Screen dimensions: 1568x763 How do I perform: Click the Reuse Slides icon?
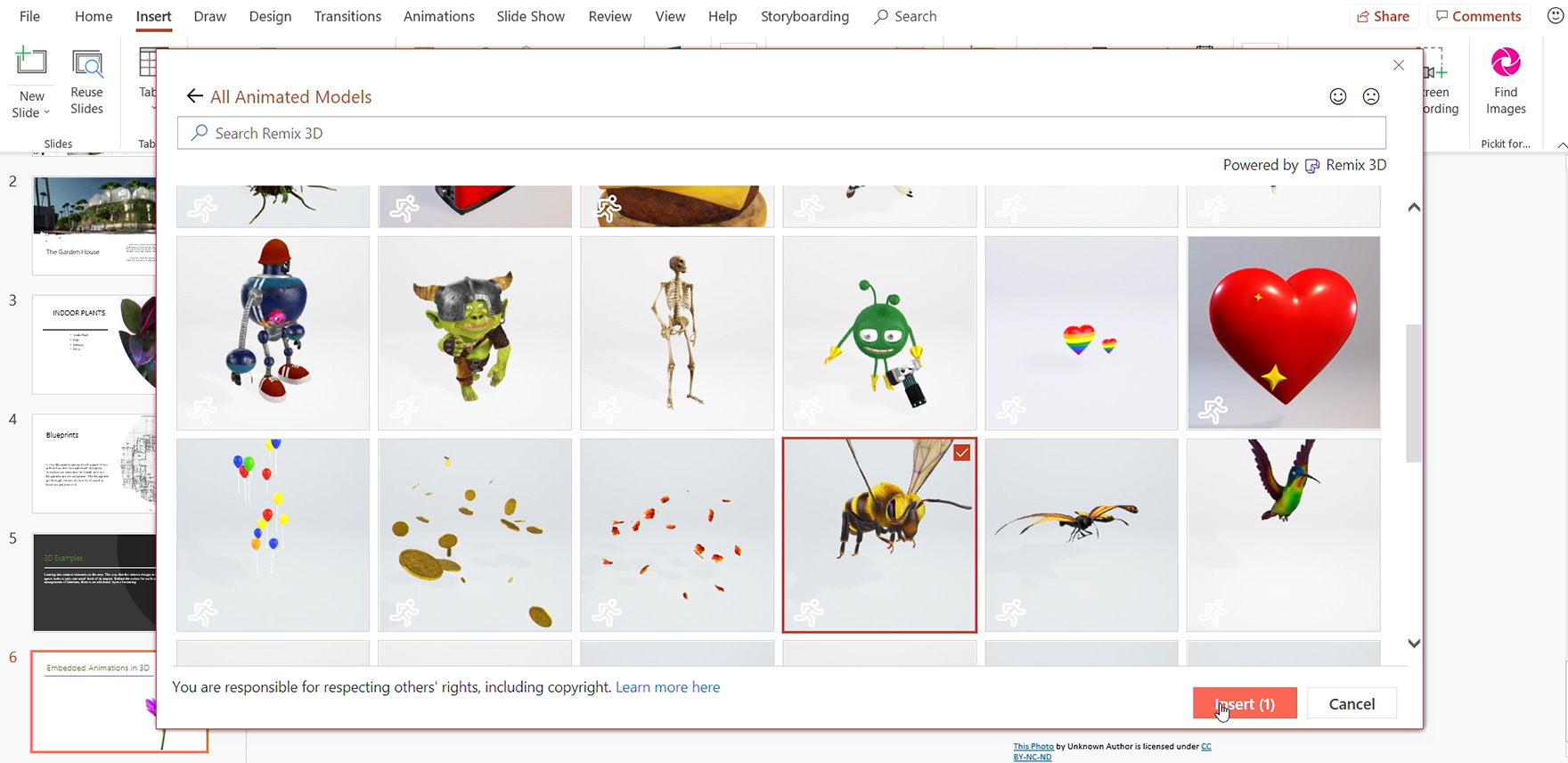[86, 64]
